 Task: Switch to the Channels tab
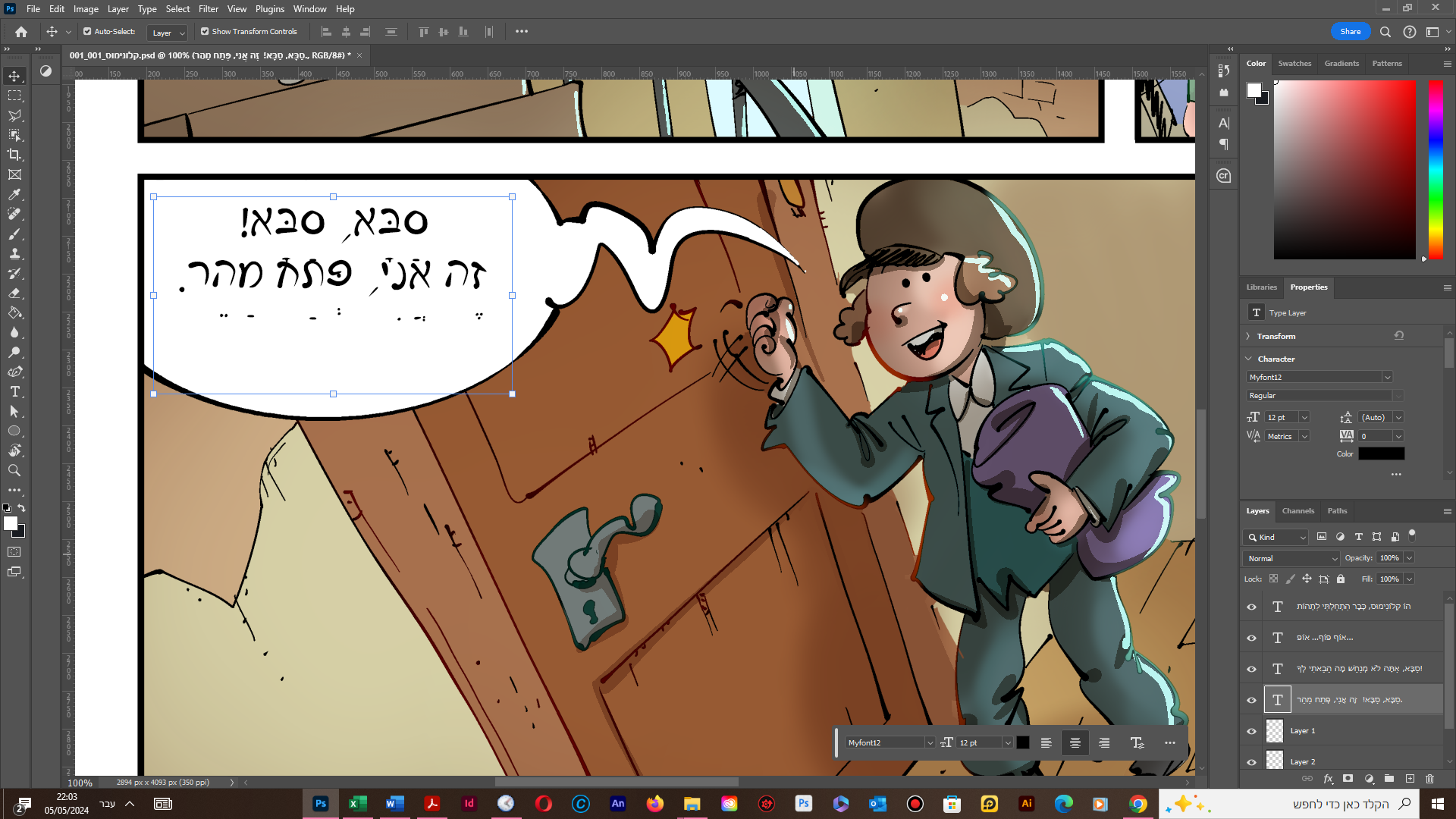point(1298,511)
